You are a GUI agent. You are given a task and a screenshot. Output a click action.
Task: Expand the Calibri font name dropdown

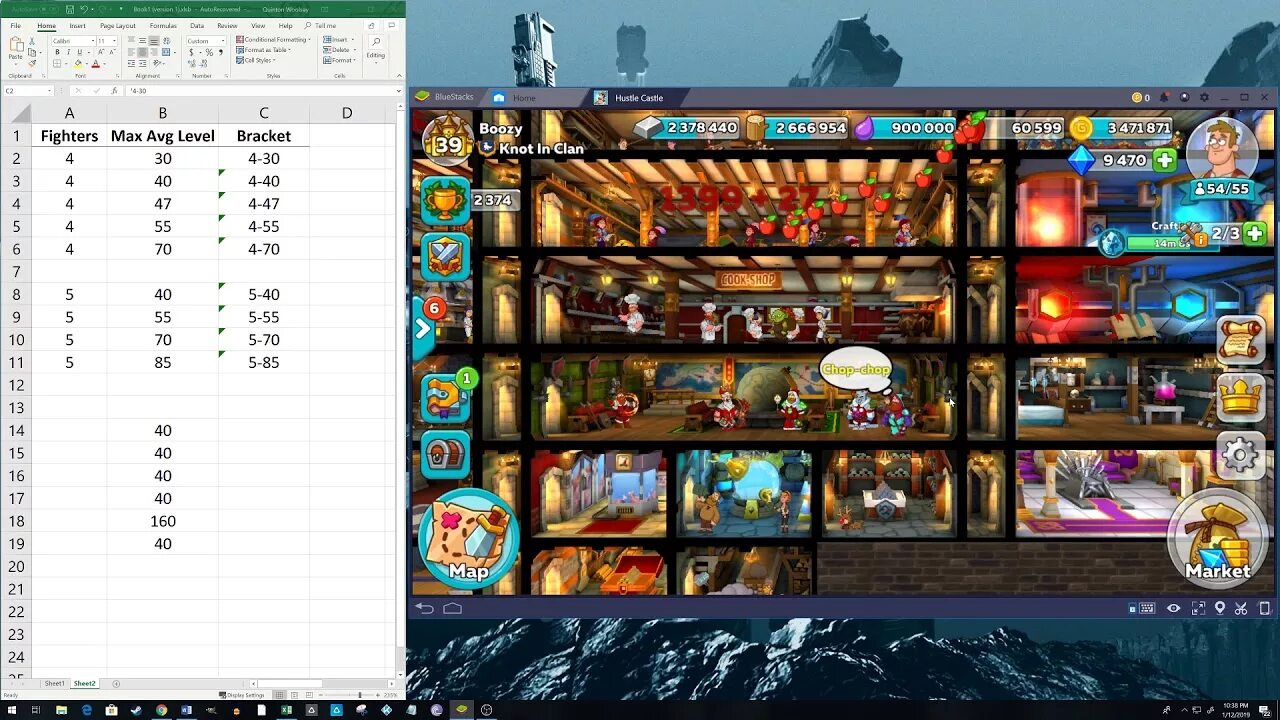(x=93, y=41)
